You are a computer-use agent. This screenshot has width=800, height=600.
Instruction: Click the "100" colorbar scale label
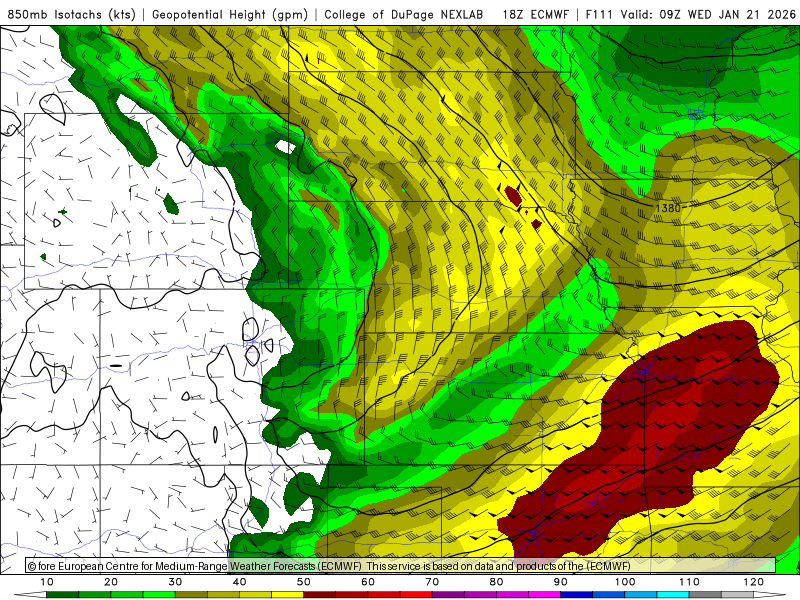point(625,582)
